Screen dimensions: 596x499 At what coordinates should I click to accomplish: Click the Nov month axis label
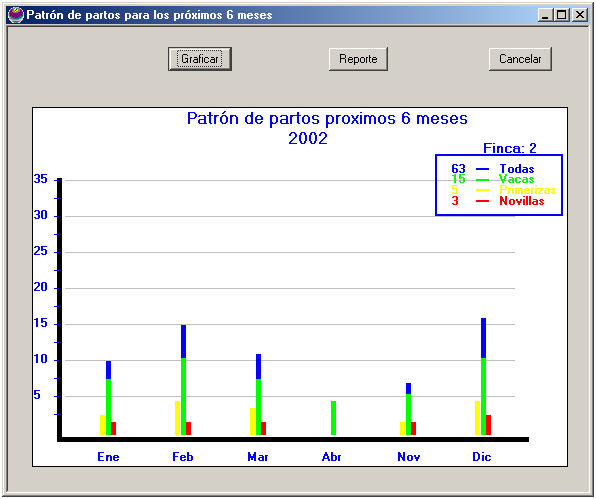(409, 456)
